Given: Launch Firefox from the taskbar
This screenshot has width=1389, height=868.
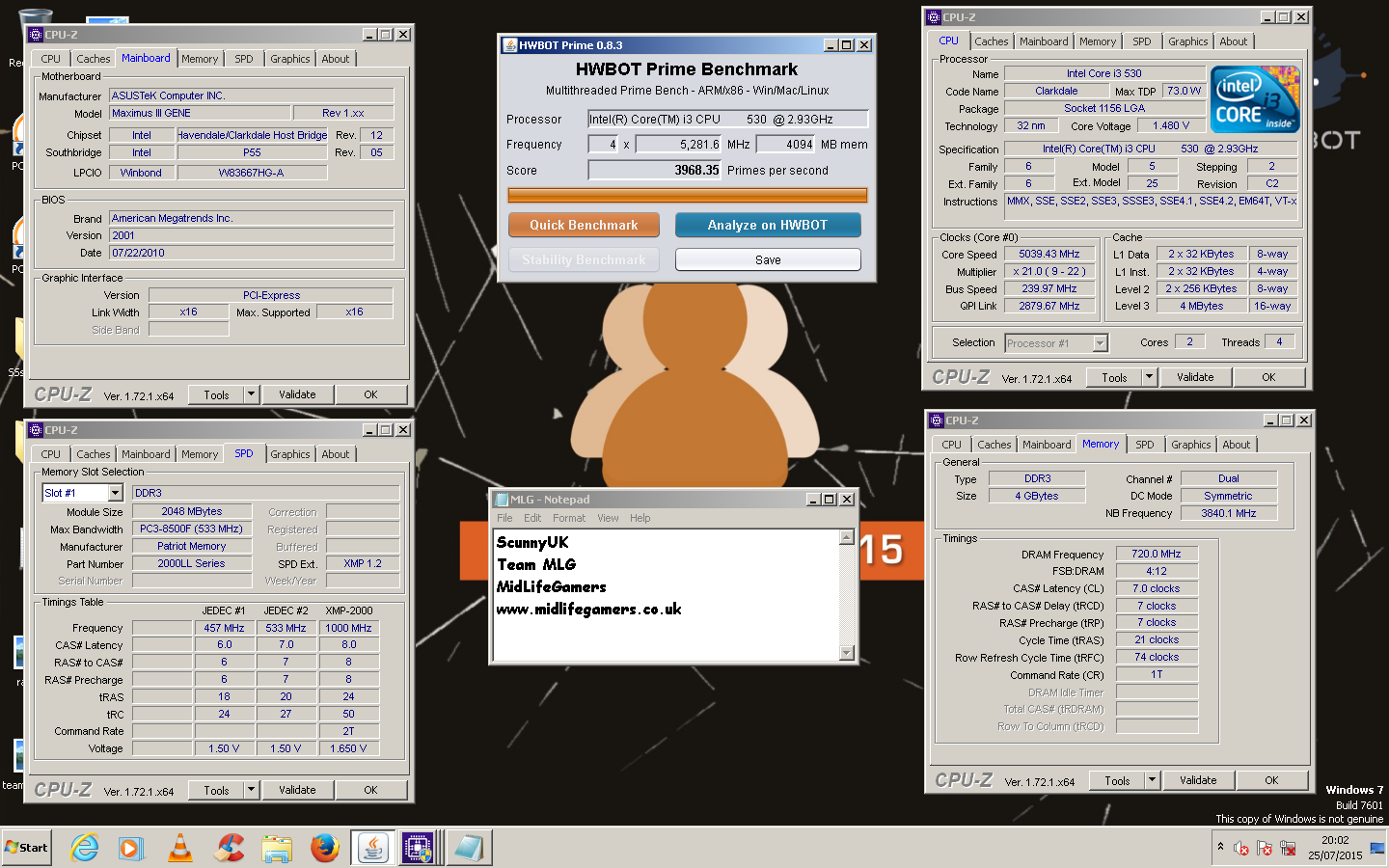Looking at the screenshot, I should 325,848.
